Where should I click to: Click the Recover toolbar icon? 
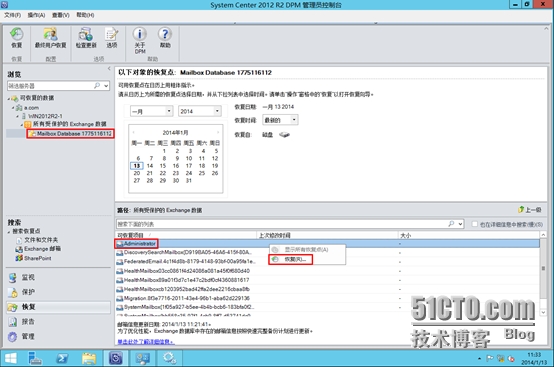16,38
